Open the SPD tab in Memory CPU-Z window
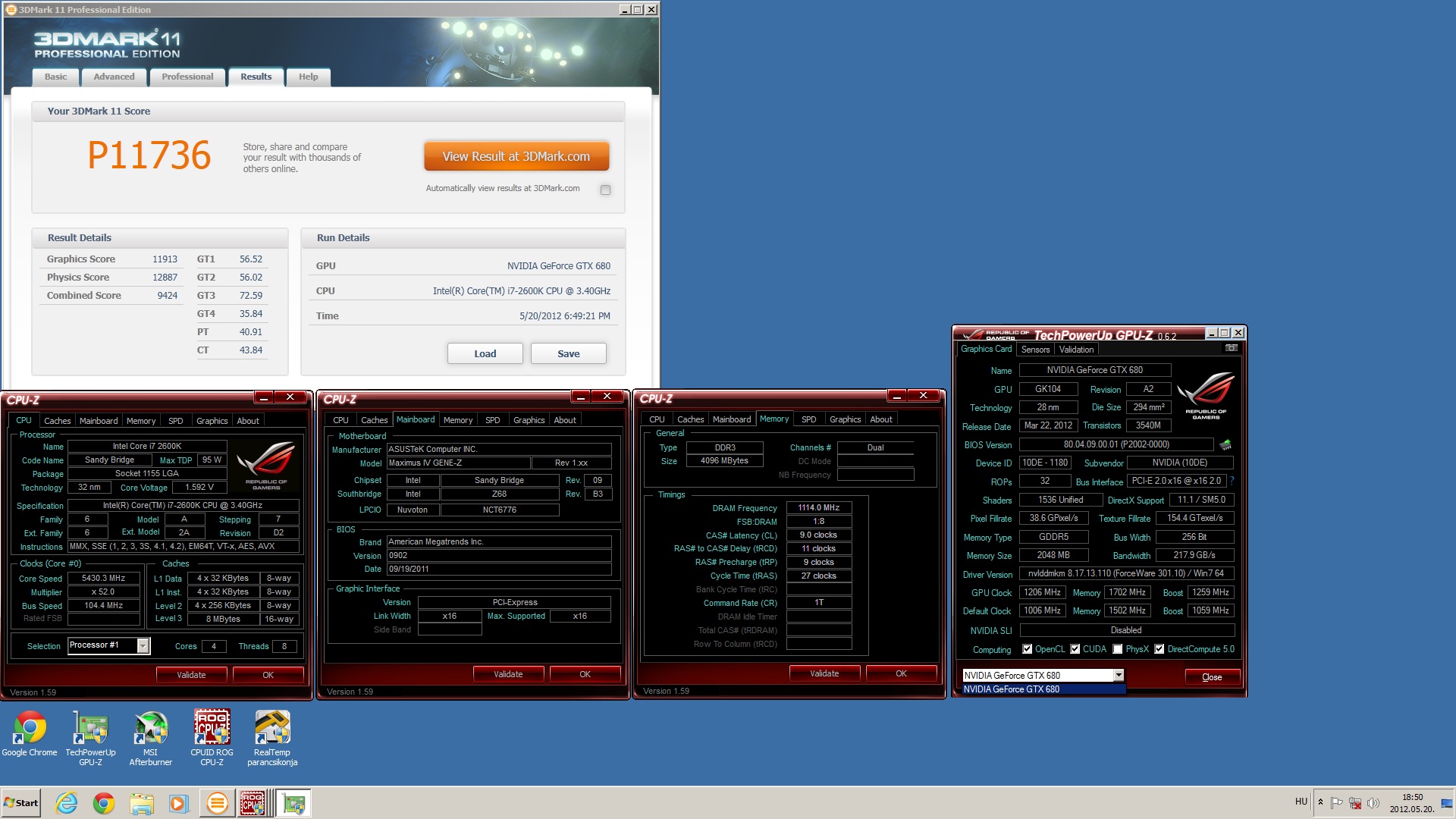 pos(808,419)
